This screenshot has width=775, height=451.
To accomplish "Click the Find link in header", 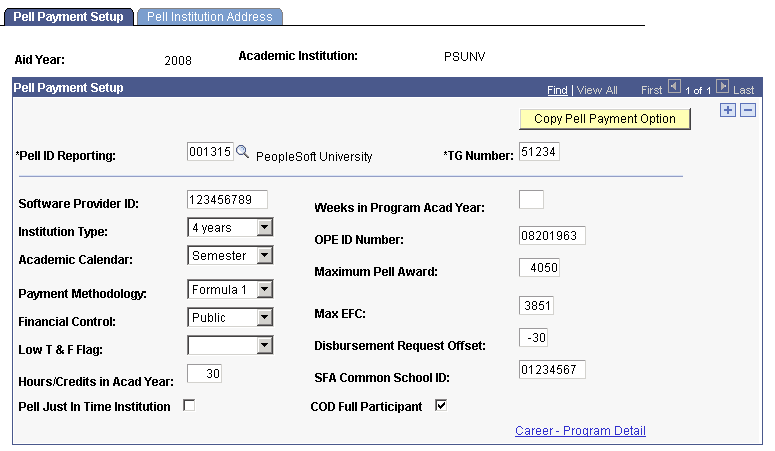I will [557, 90].
